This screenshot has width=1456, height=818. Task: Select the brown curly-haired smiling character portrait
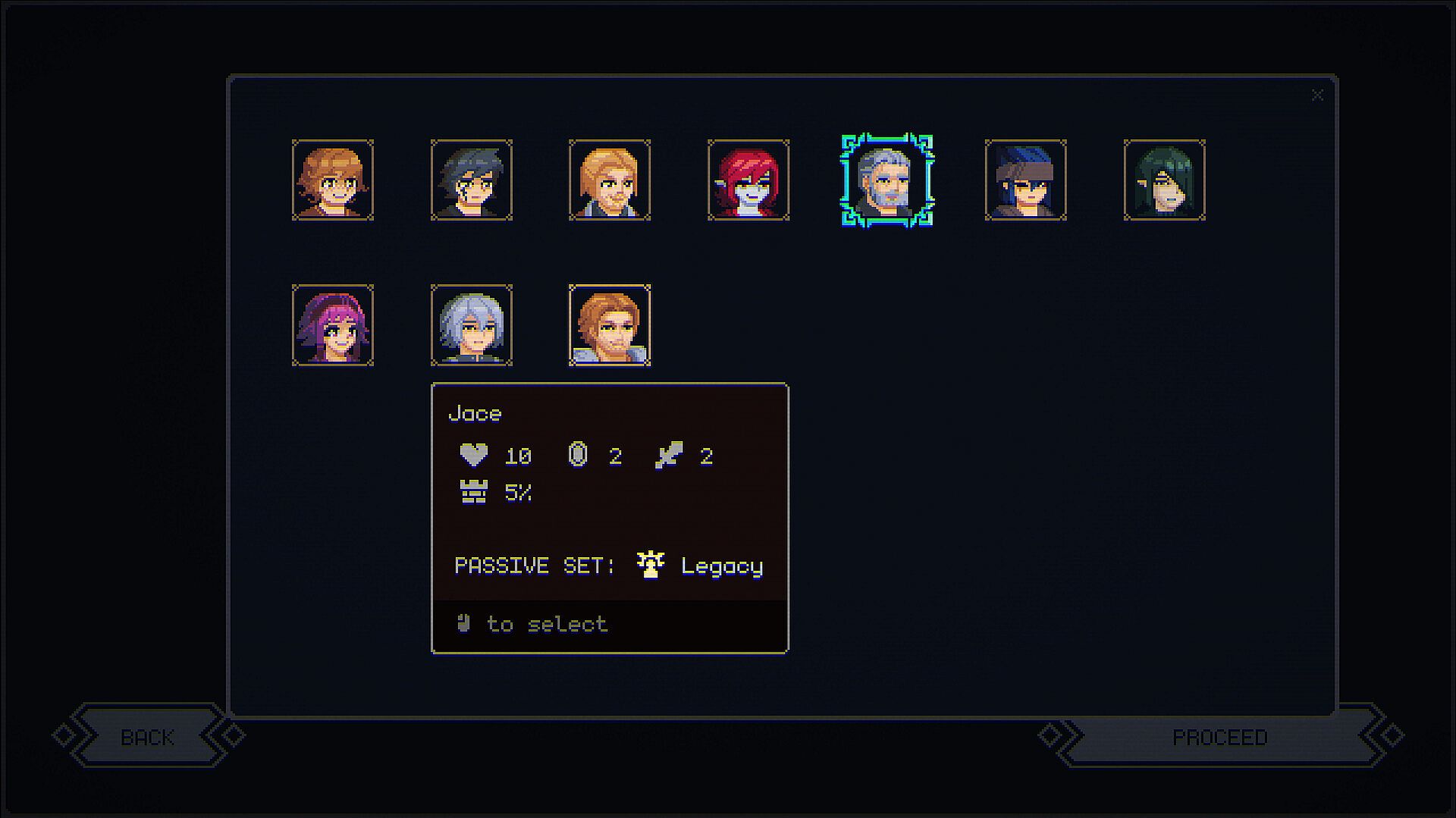(333, 180)
